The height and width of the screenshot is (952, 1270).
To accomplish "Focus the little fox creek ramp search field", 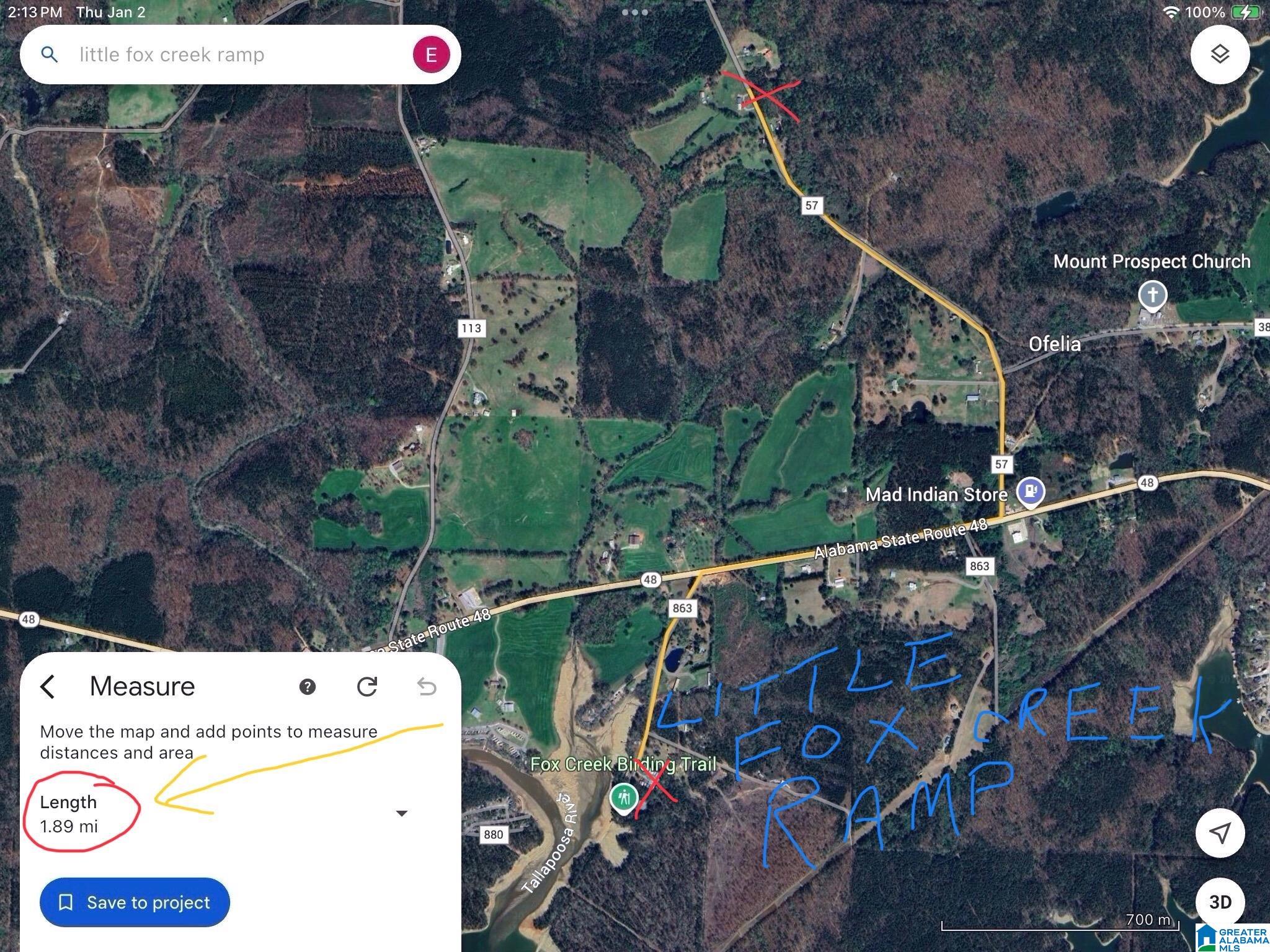I will click(x=241, y=55).
